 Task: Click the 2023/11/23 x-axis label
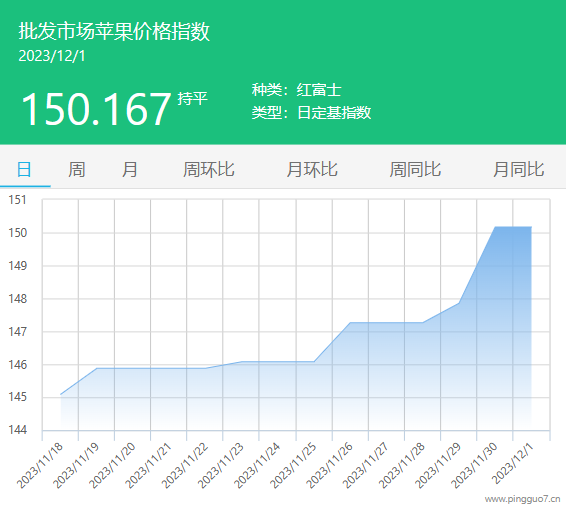[x=221, y=465]
